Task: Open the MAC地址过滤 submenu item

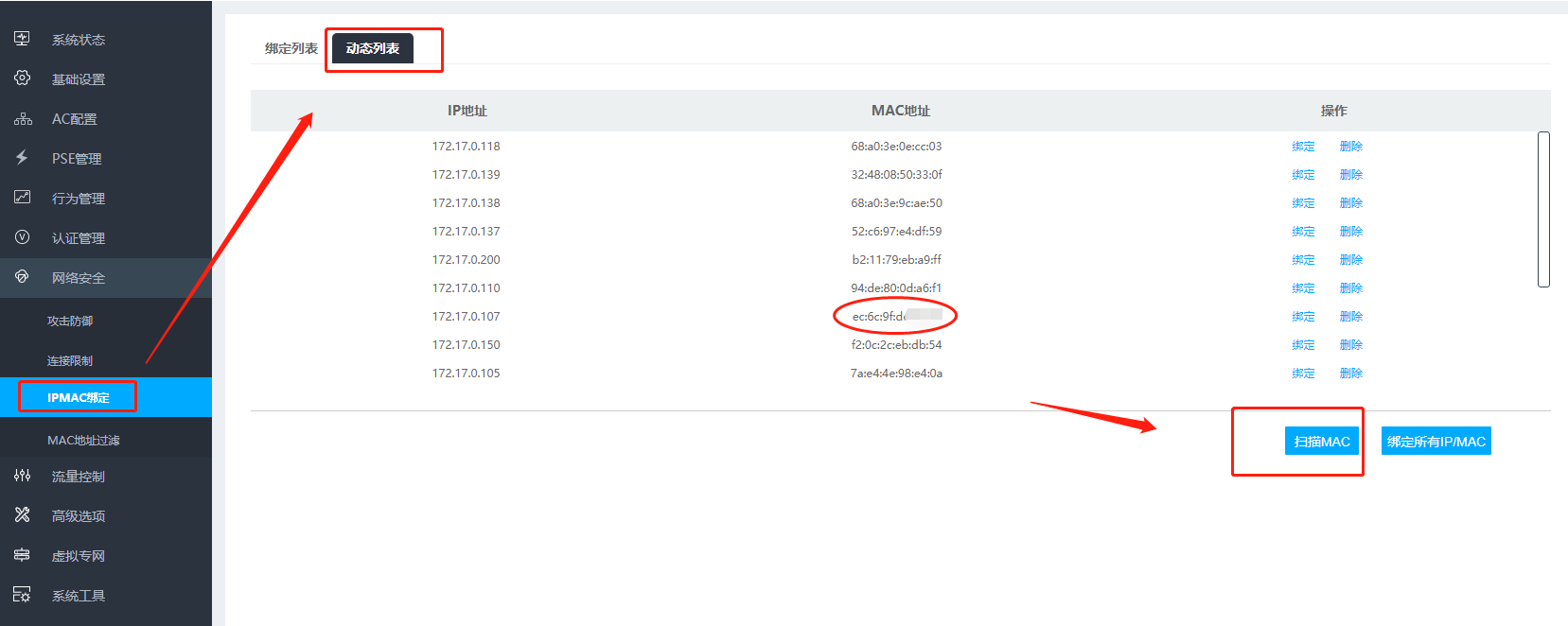Action: click(x=83, y=441)
